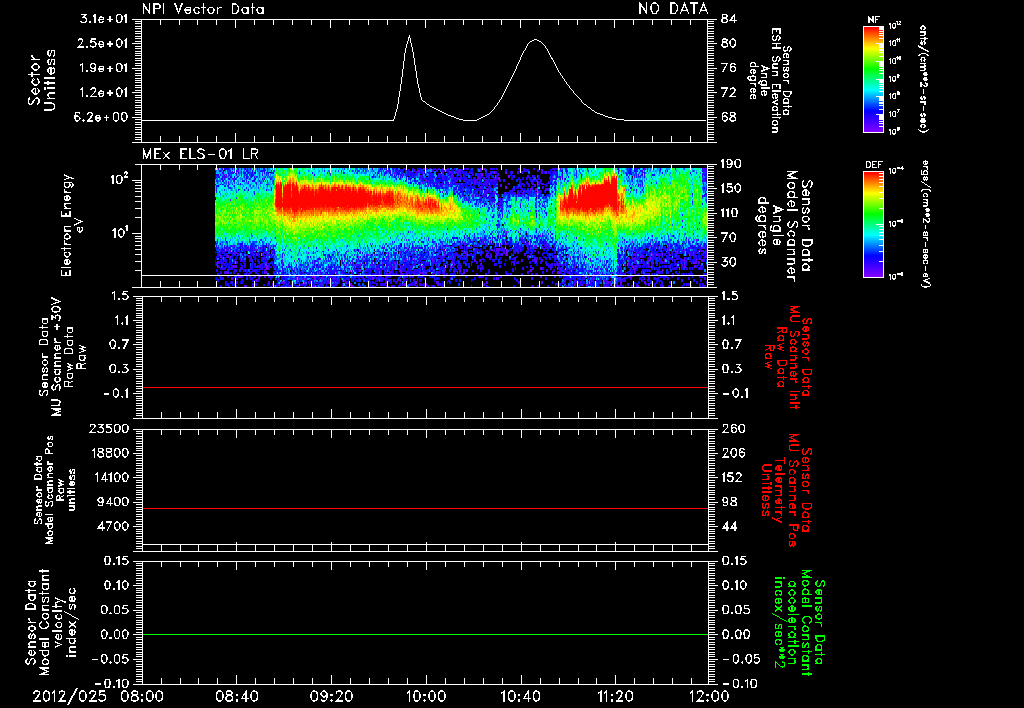Click the 'NO DATA' label
Screen dimensions: 1024x708
tap(673, 9)
